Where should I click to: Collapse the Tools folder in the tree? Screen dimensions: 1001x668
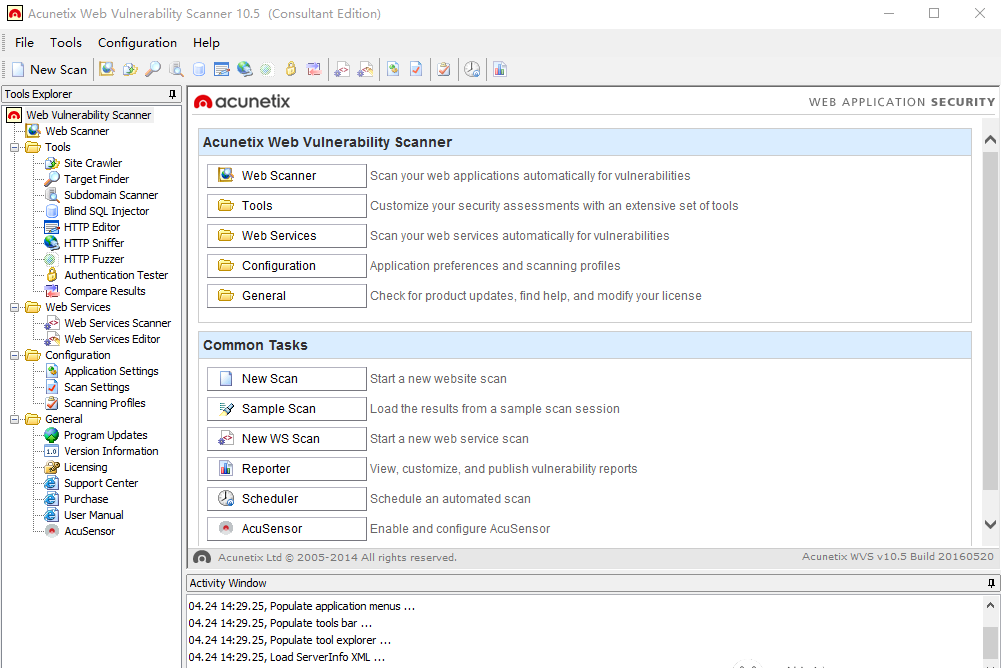point(14,148)
